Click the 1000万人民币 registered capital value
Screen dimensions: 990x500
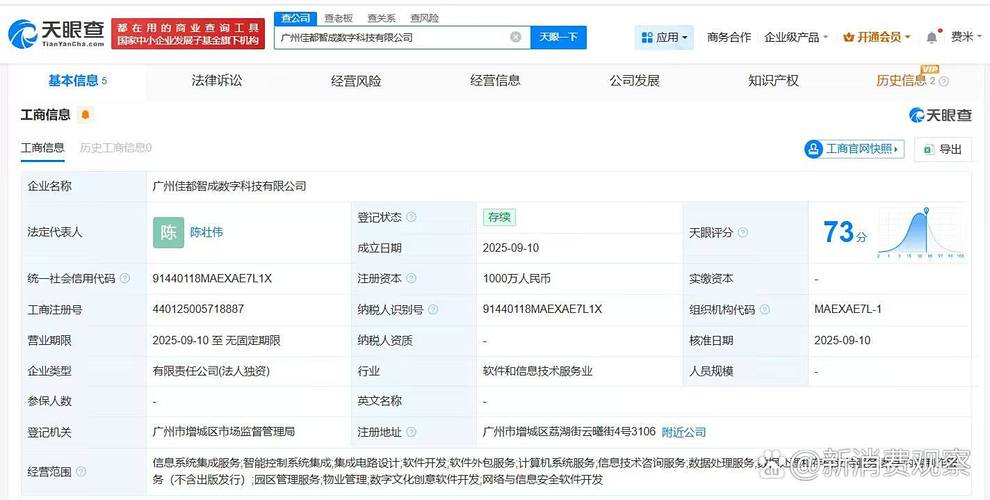[x=516, y=278]
